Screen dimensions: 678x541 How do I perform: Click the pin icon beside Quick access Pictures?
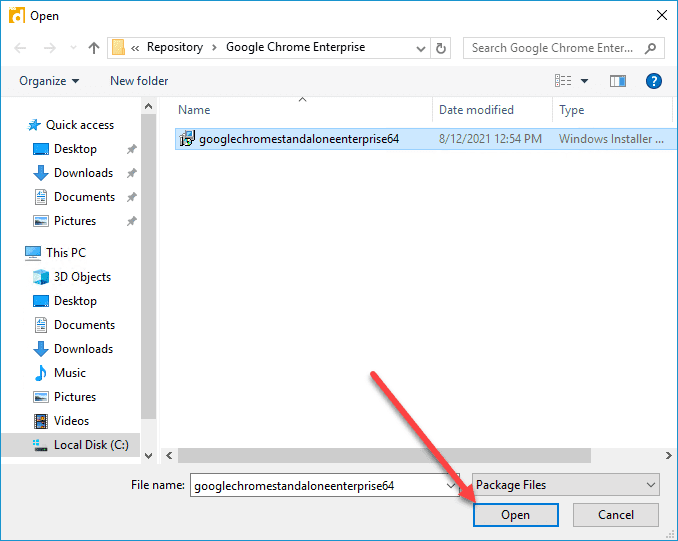point(131,221)
